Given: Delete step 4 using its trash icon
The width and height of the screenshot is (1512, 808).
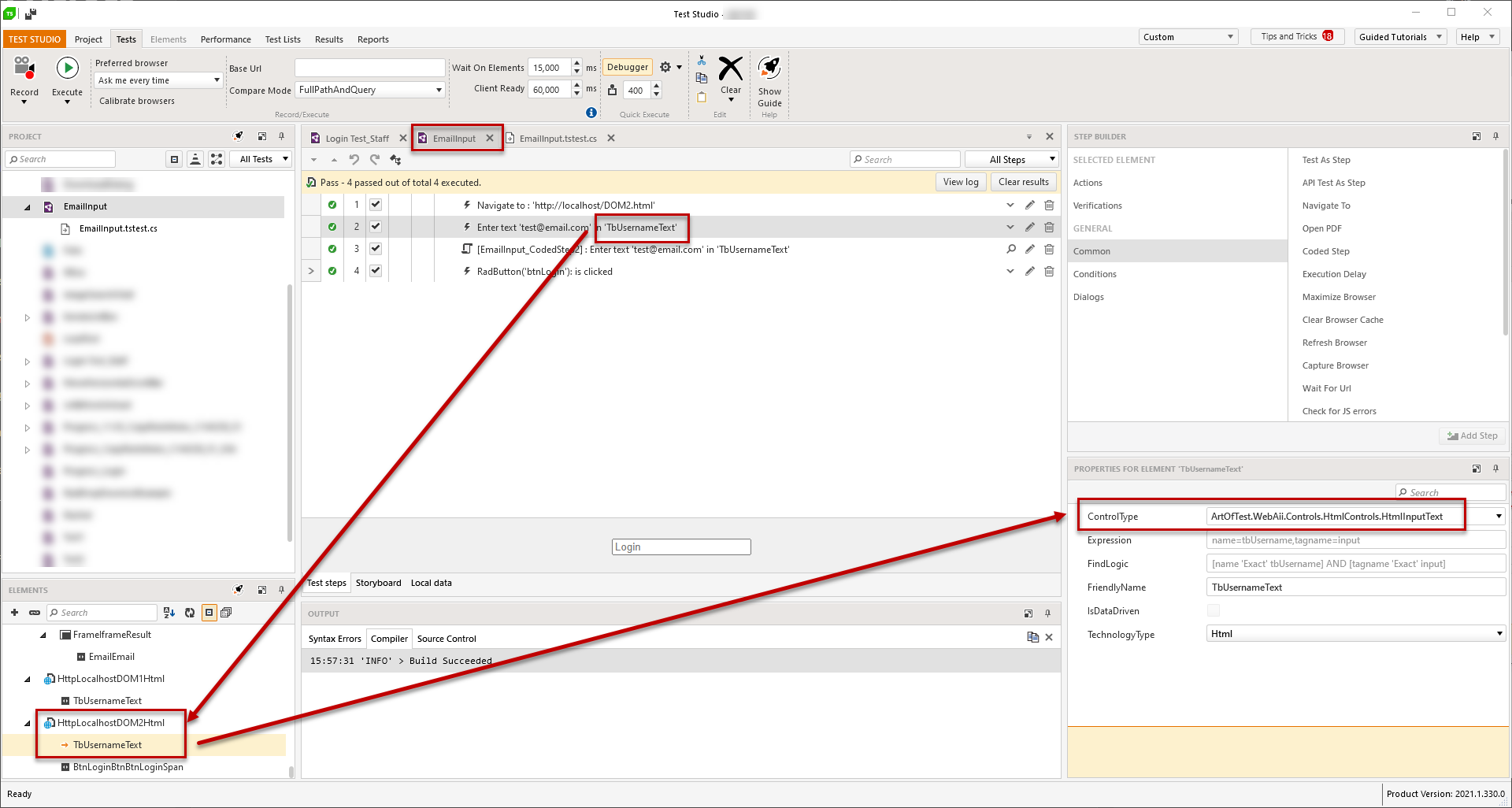Looking at the screenshot, I should [x=1049, y=272].
